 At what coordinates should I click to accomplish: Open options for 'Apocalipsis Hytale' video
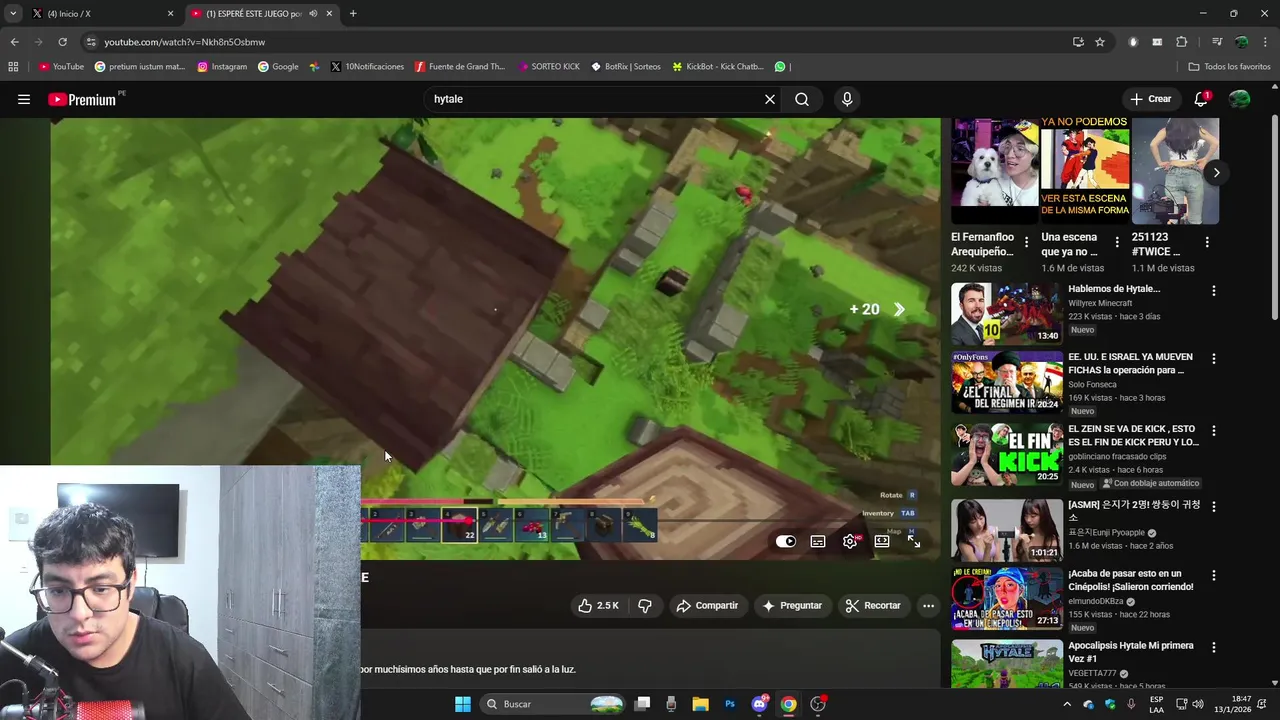pos(1214,648)
